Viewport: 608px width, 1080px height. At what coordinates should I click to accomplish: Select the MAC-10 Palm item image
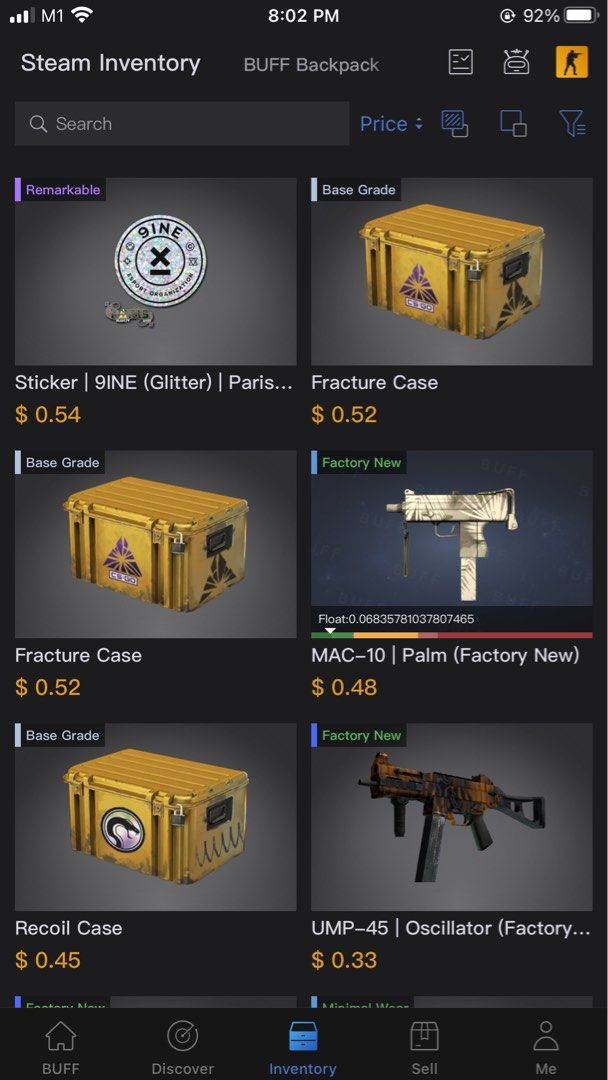tap(452, 529)
